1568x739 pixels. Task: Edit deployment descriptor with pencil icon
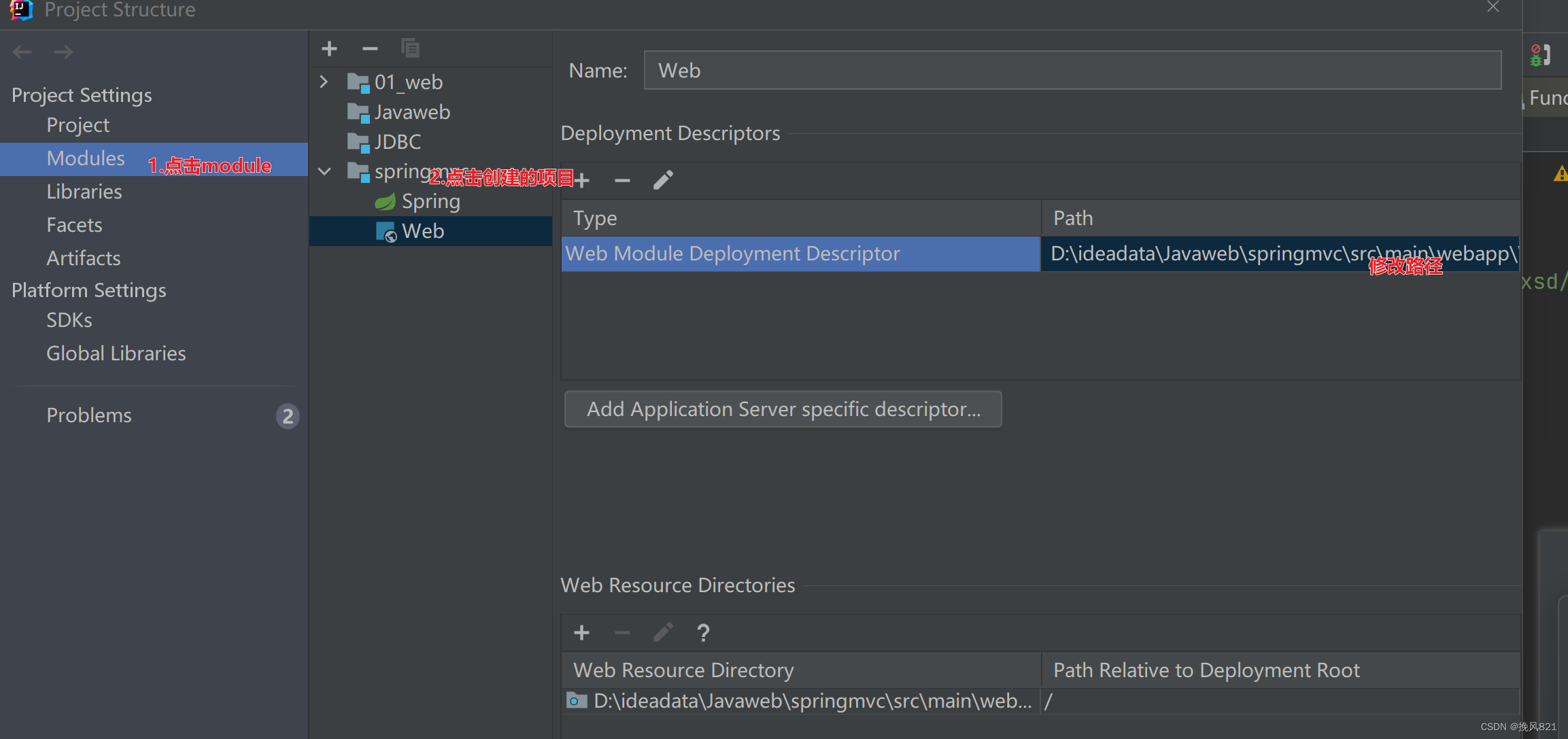[663, 180]
